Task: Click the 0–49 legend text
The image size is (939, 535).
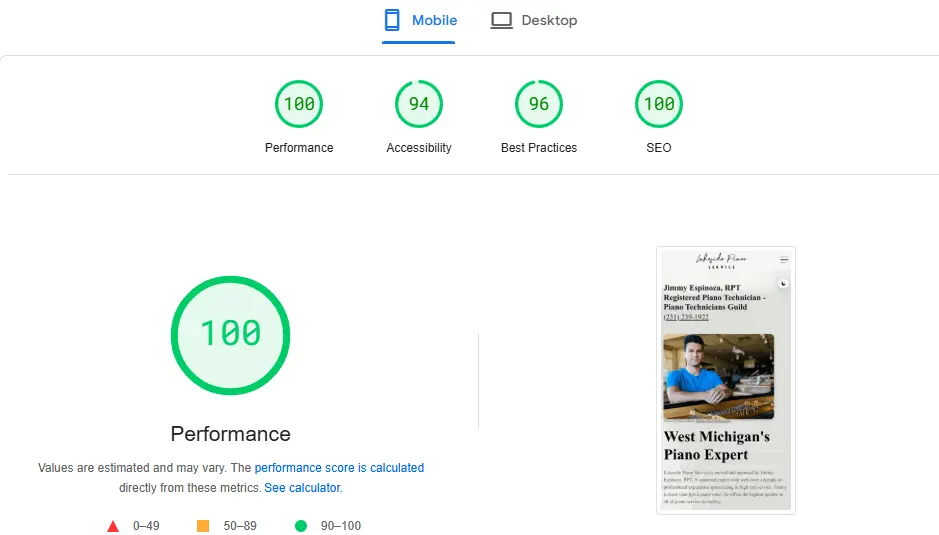Action: 146,526
